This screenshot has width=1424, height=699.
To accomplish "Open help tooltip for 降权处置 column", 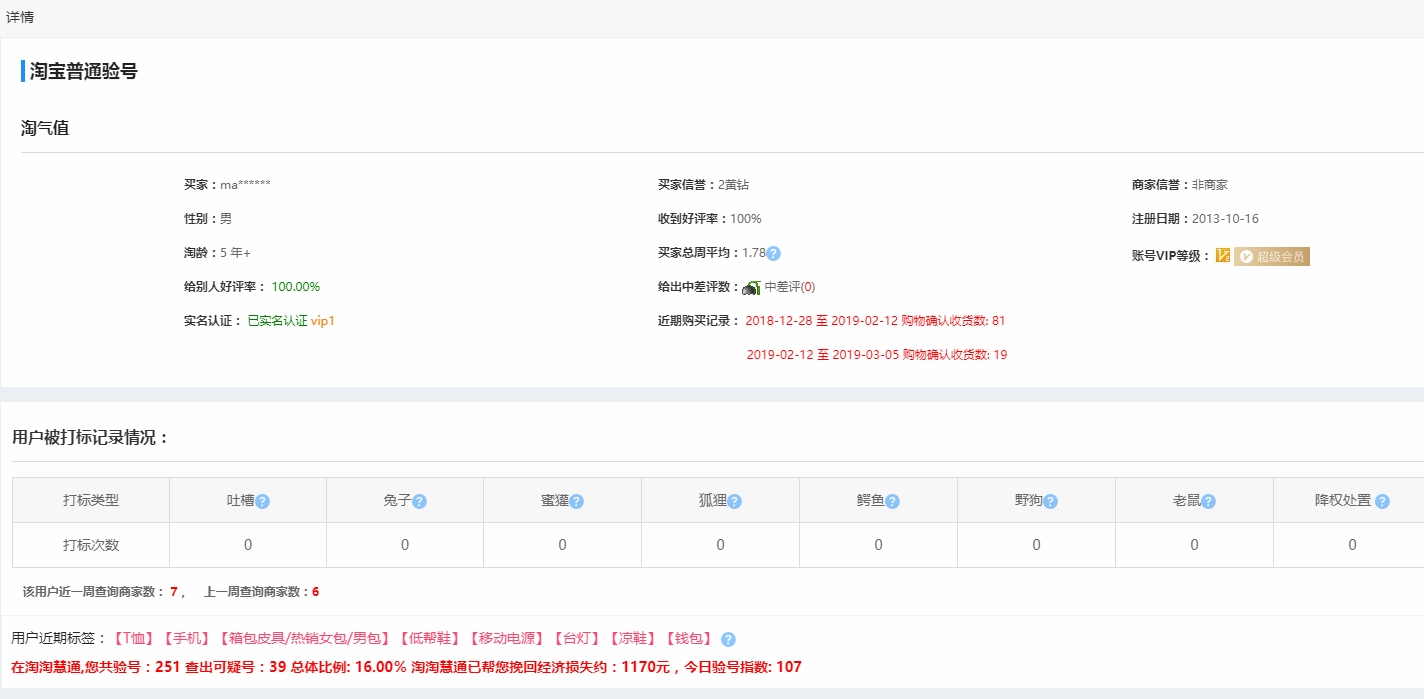I will click(1382, 501).
